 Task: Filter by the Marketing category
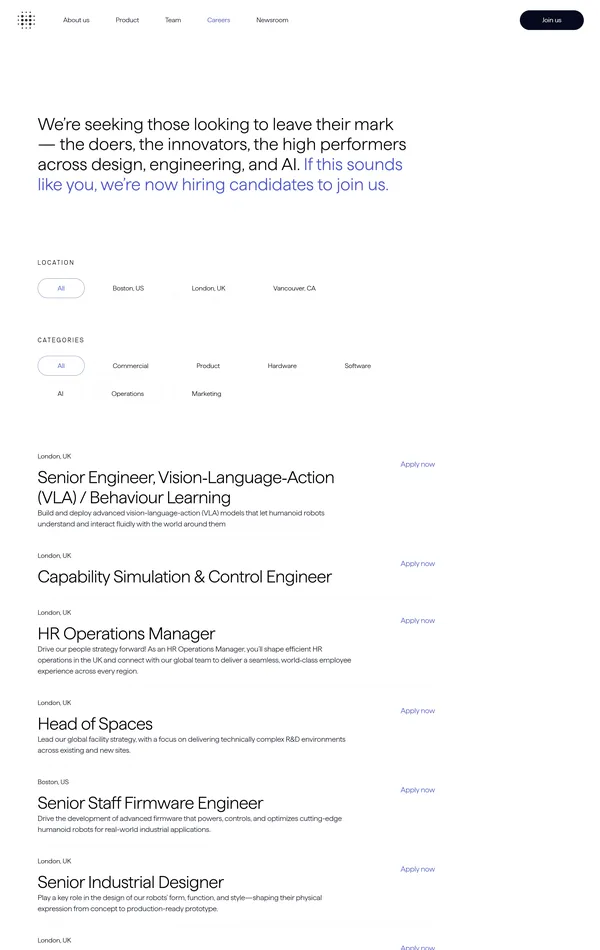(206, 394)
